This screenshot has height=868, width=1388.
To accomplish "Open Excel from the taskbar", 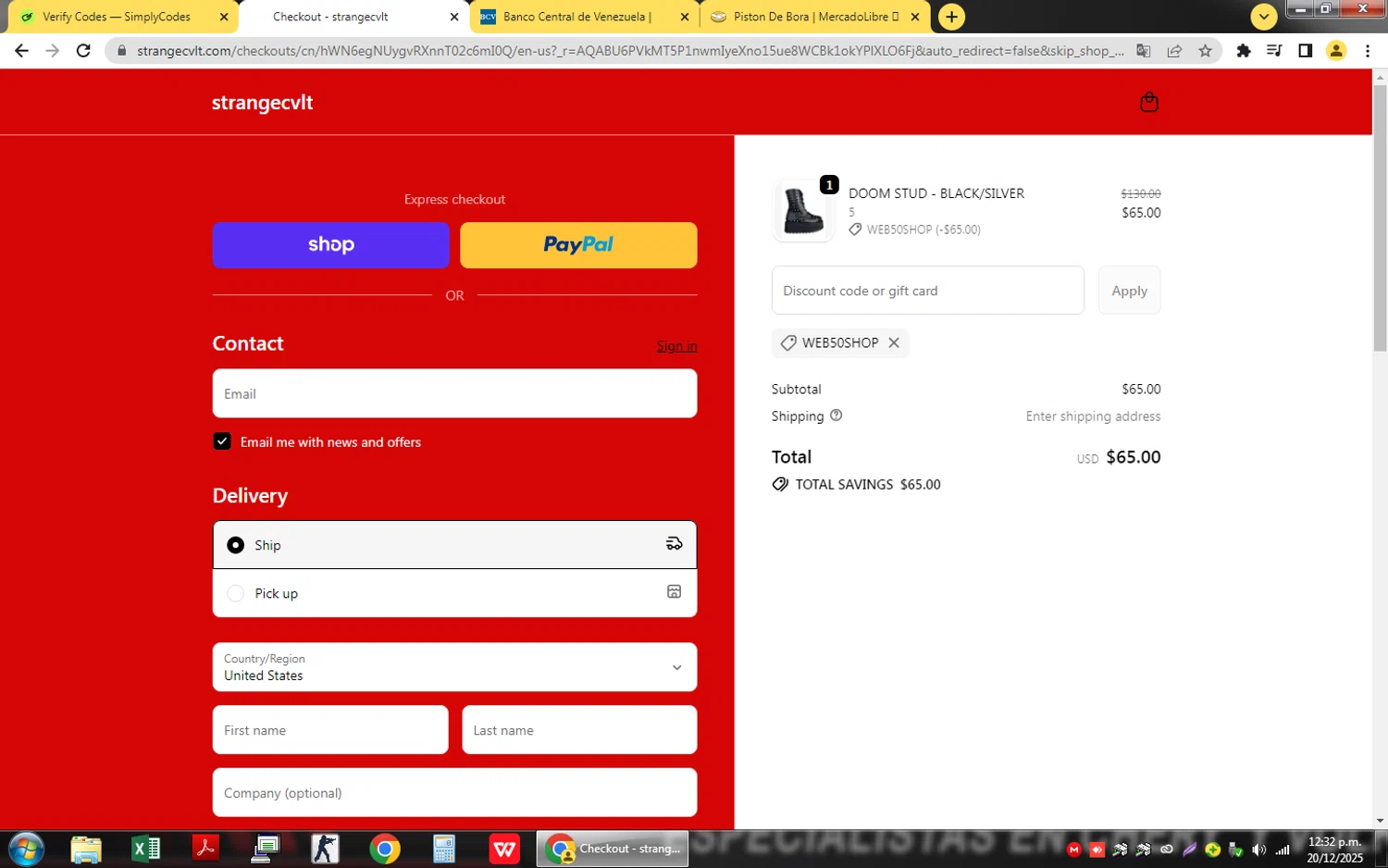I will (145, 849).
